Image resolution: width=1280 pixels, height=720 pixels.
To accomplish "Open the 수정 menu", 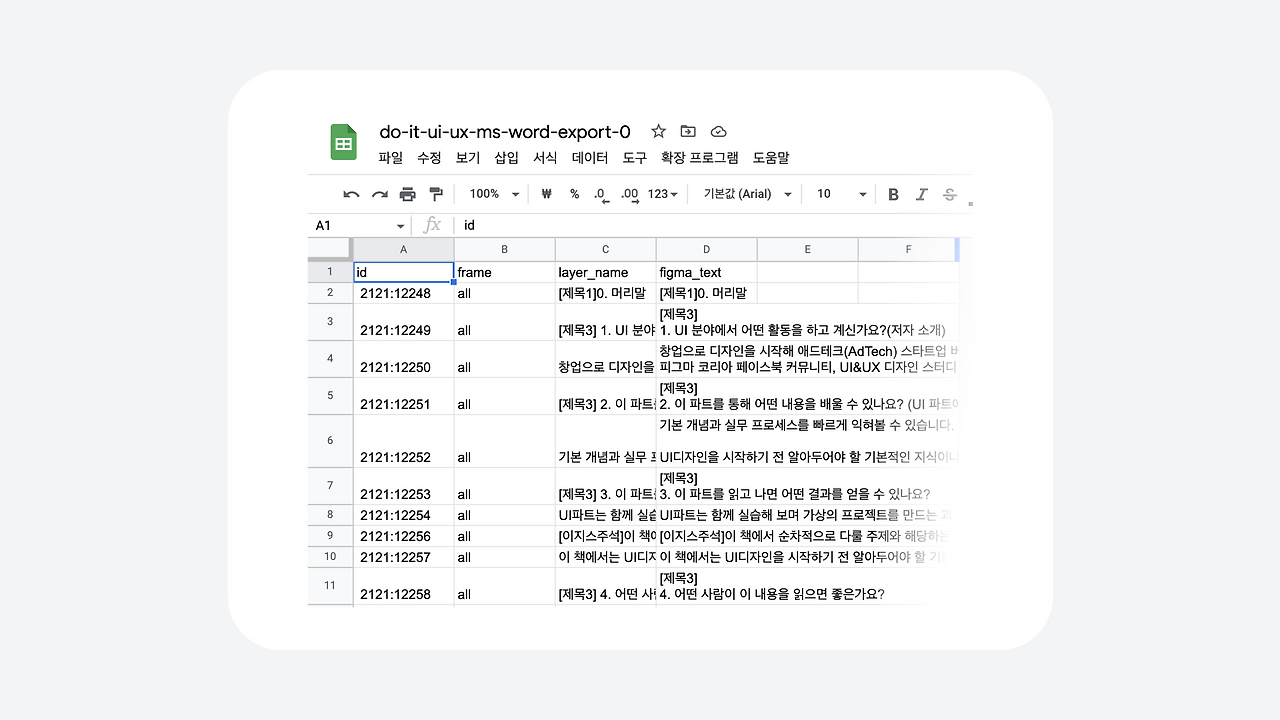I will [429, 158].
